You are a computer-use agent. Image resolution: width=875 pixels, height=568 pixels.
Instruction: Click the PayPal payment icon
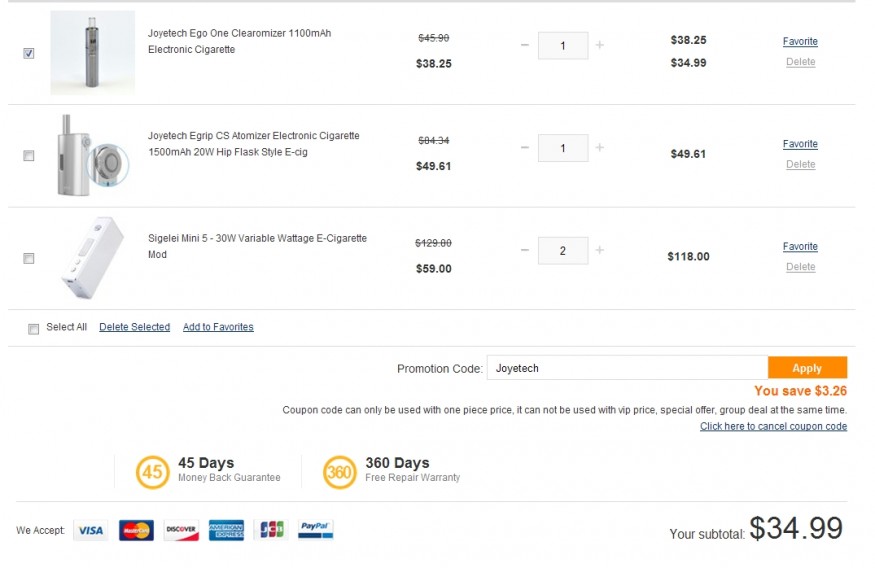click(315, 530)
